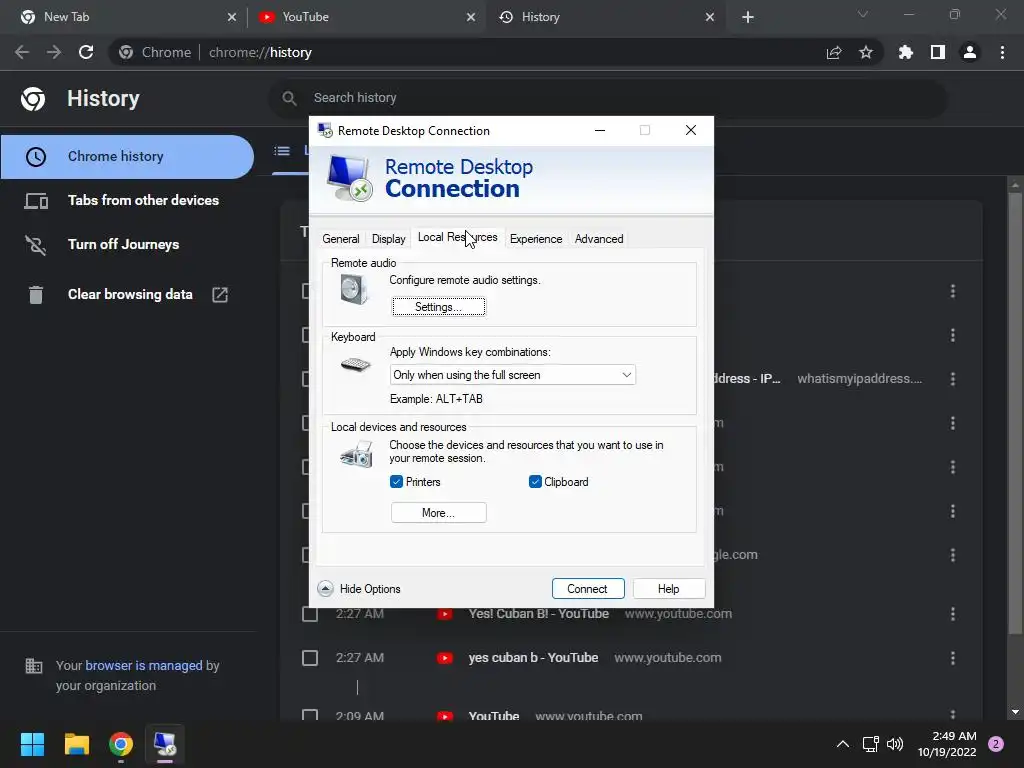Click Chrome icon in taskbar

pos(121,744)
